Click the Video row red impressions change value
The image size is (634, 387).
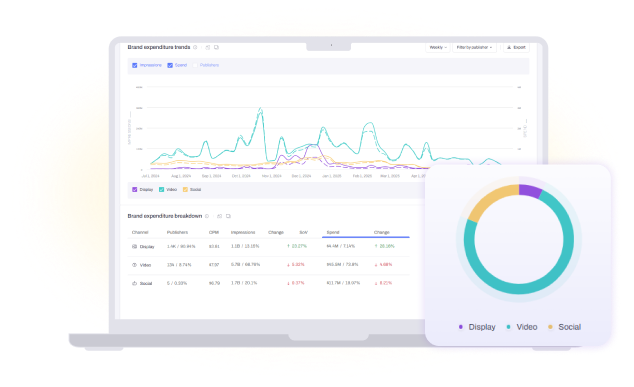click(296, 265)
